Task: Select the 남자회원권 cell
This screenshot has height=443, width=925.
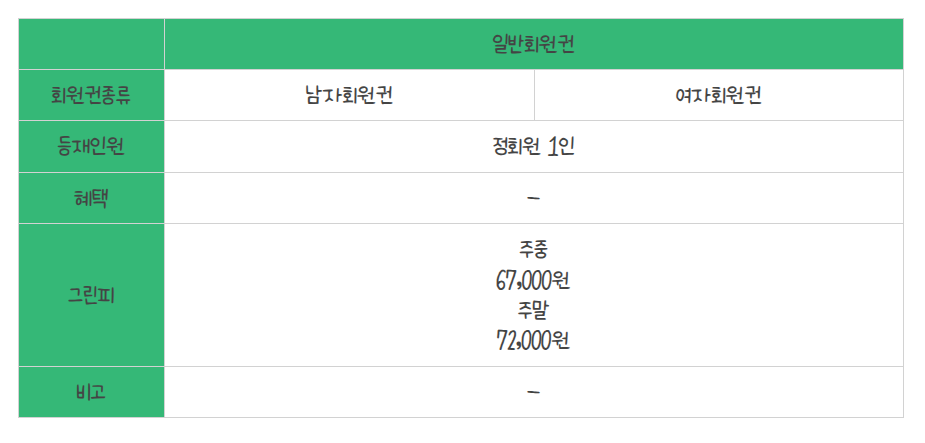Action: [349, 96]
